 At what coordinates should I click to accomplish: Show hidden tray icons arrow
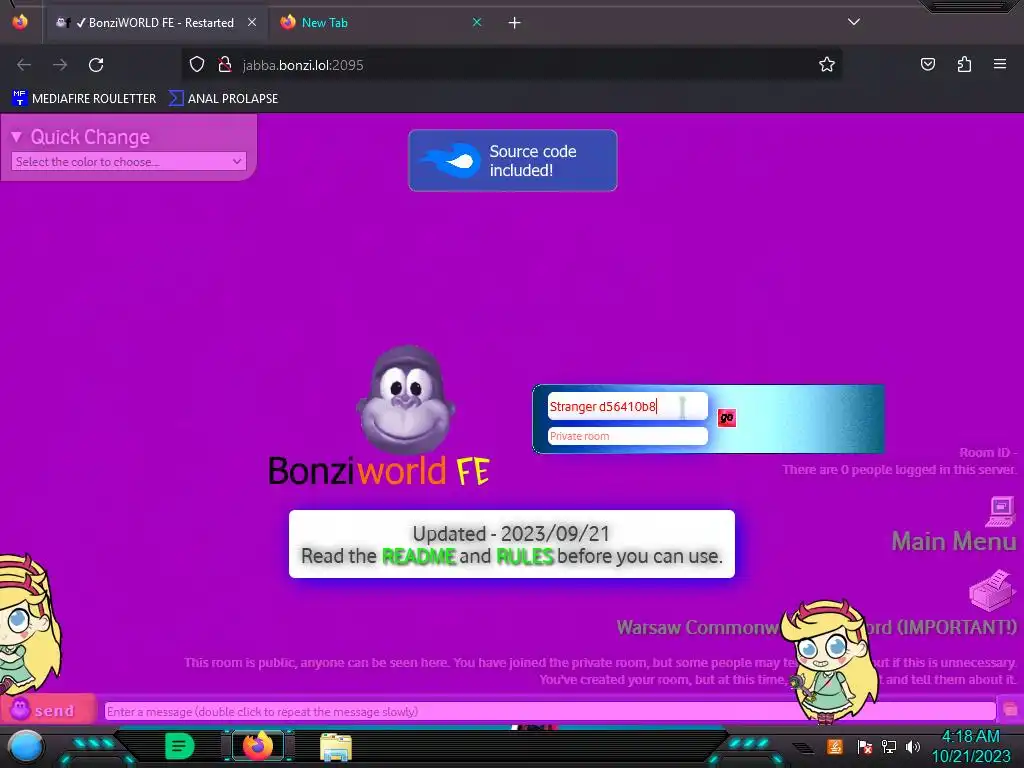tap(803, 747)
